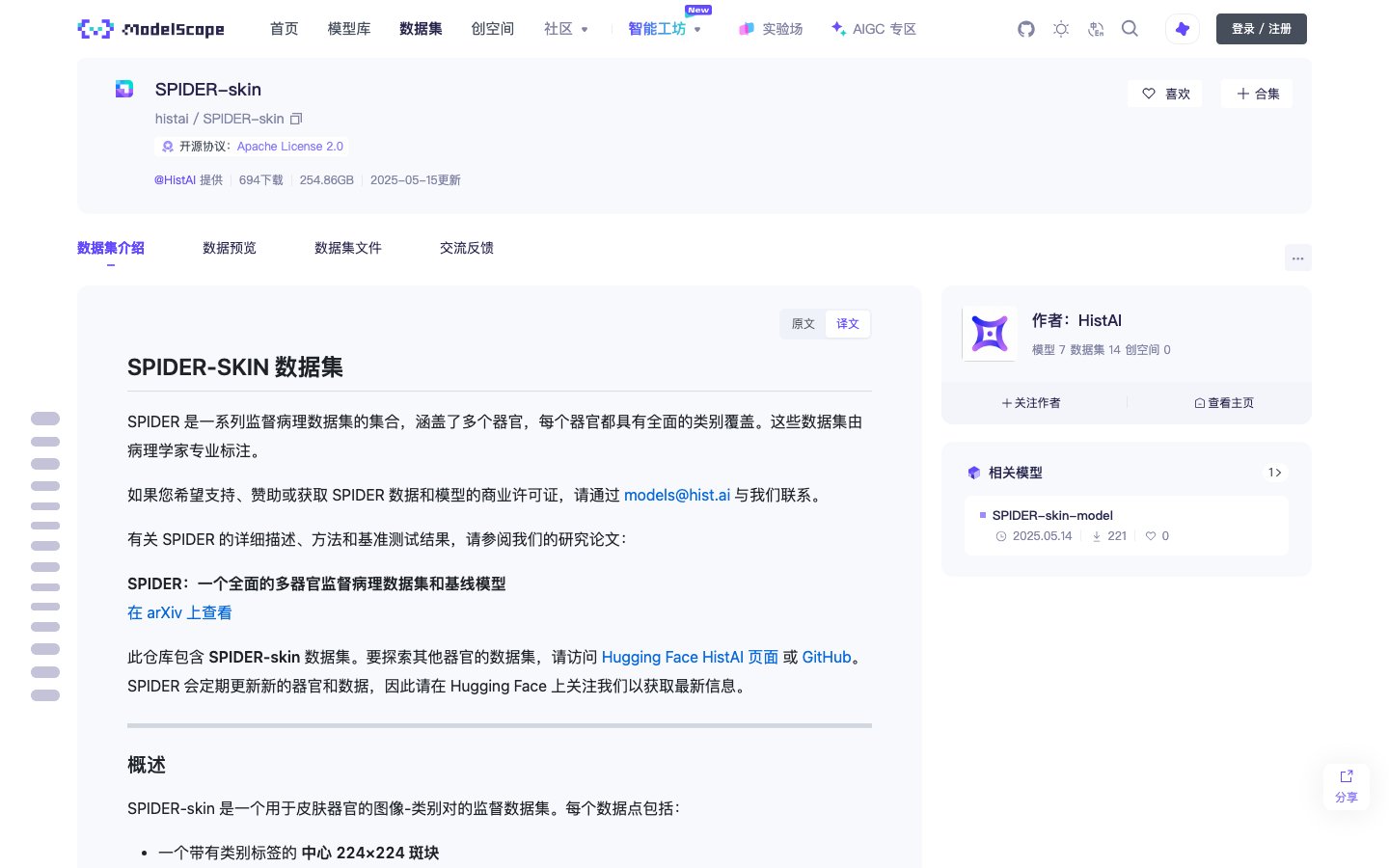
Task: Open Hugging Face HistAI 页面 link
Action: (x=690, y=657)
